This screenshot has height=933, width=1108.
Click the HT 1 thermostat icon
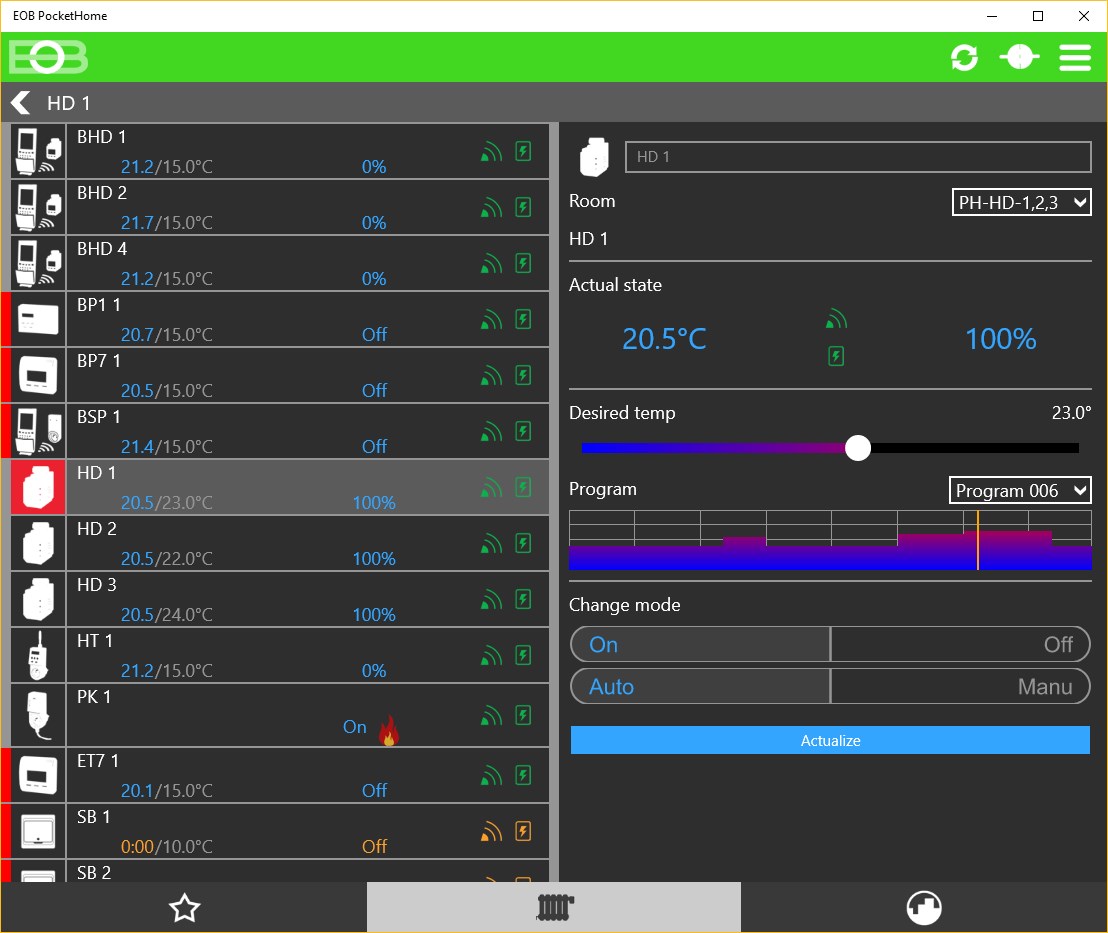(38, 655)
